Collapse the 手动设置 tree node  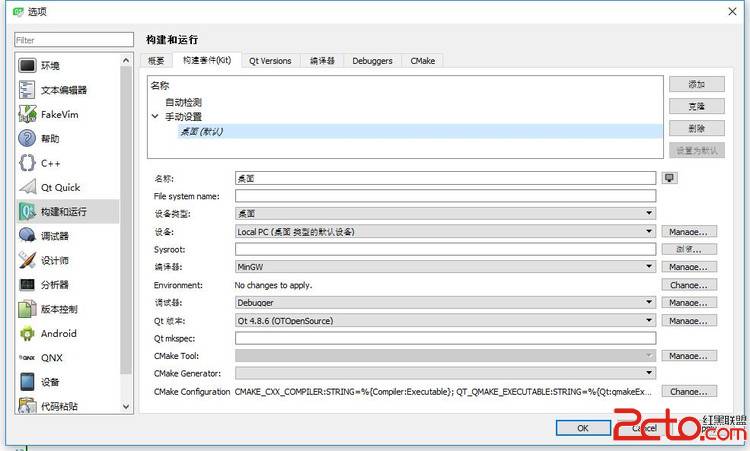pyautogui.click(x=155, y=116)
